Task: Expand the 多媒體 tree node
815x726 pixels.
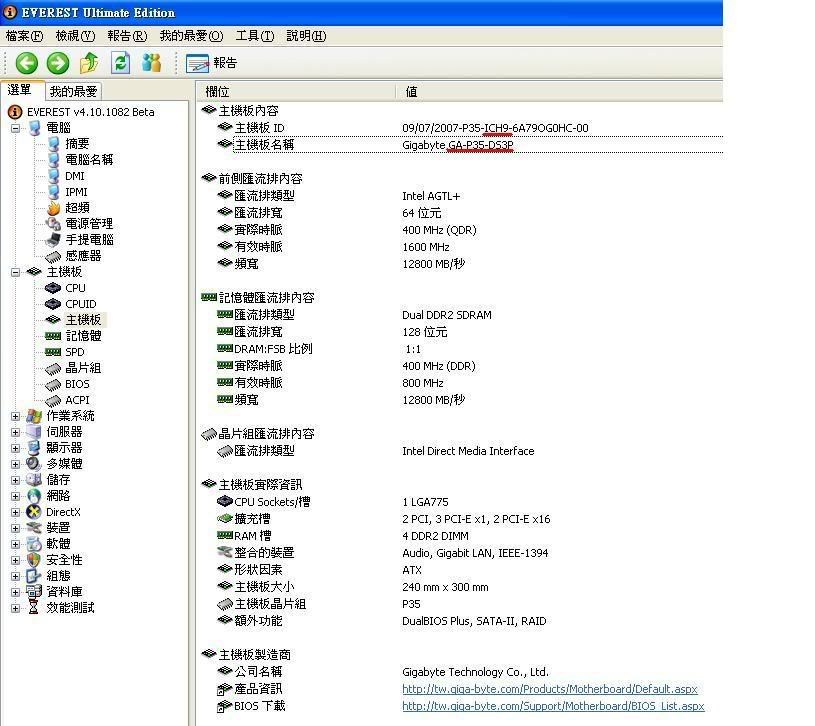Action: coord(16,464)
